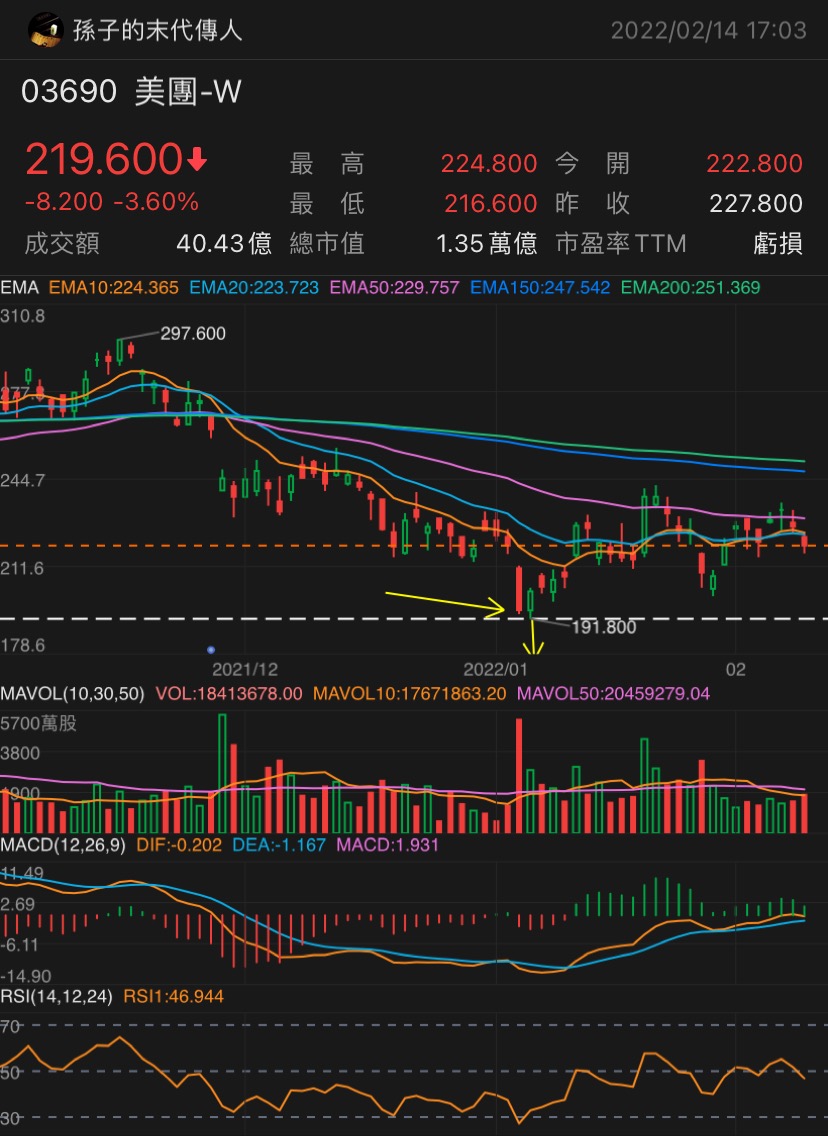The width and height of the screenshot is (828, 1136).
Task: Select the percentage change -3.60%
Action: tap(156, 201)
